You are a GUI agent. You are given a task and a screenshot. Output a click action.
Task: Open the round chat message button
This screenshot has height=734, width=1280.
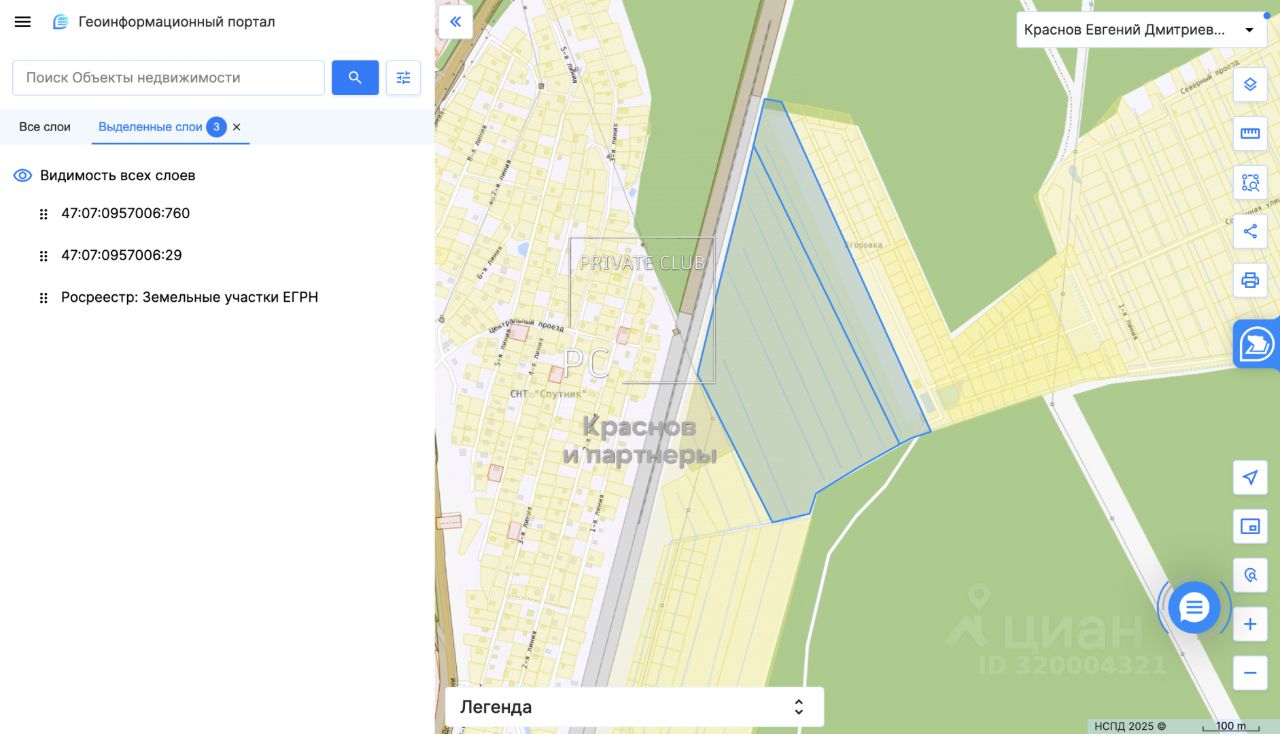[x=1194, y=607]
